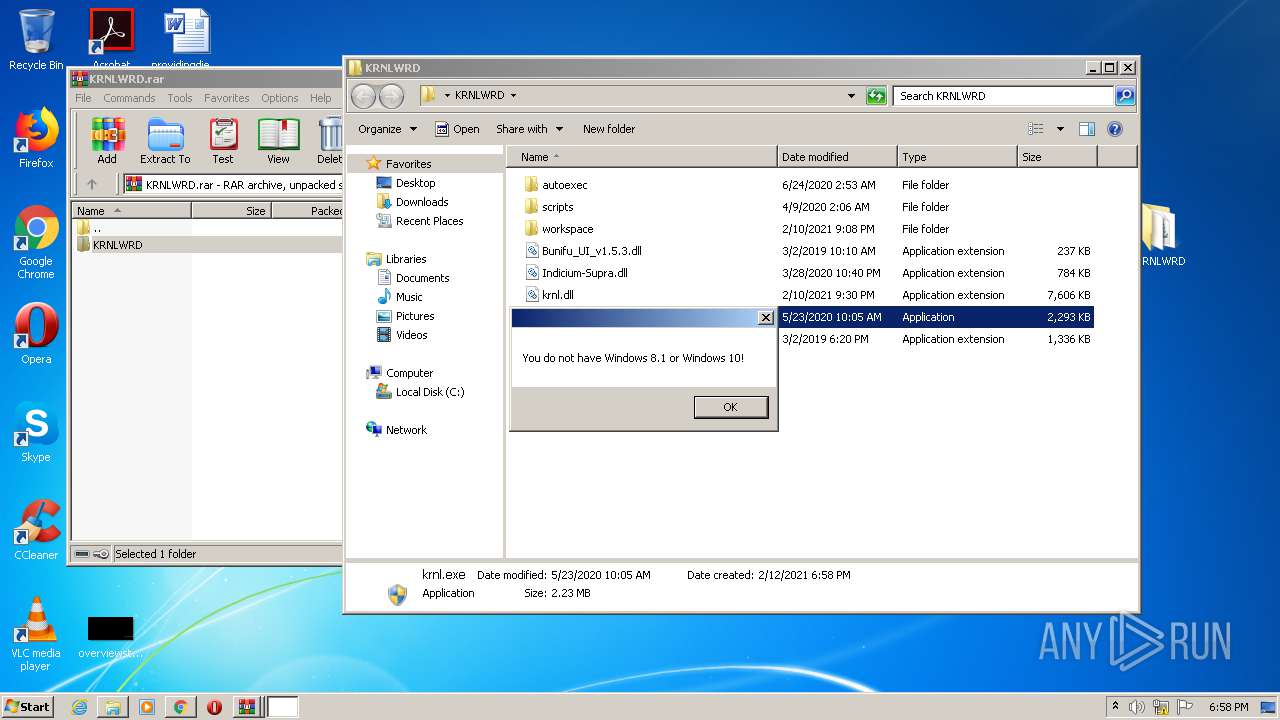Image resolution: width=1280 pixels, height=720 pixels.
Task: Click the Explorer Back button
Action: 363,96
